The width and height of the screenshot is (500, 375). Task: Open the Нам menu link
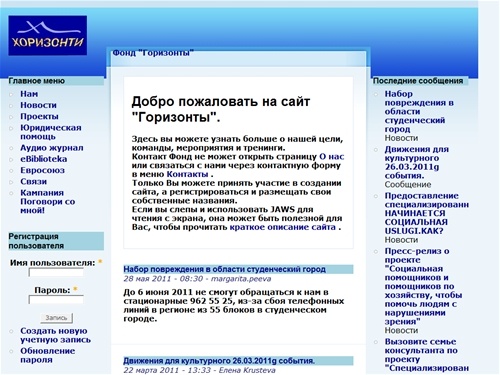[29, 94]
